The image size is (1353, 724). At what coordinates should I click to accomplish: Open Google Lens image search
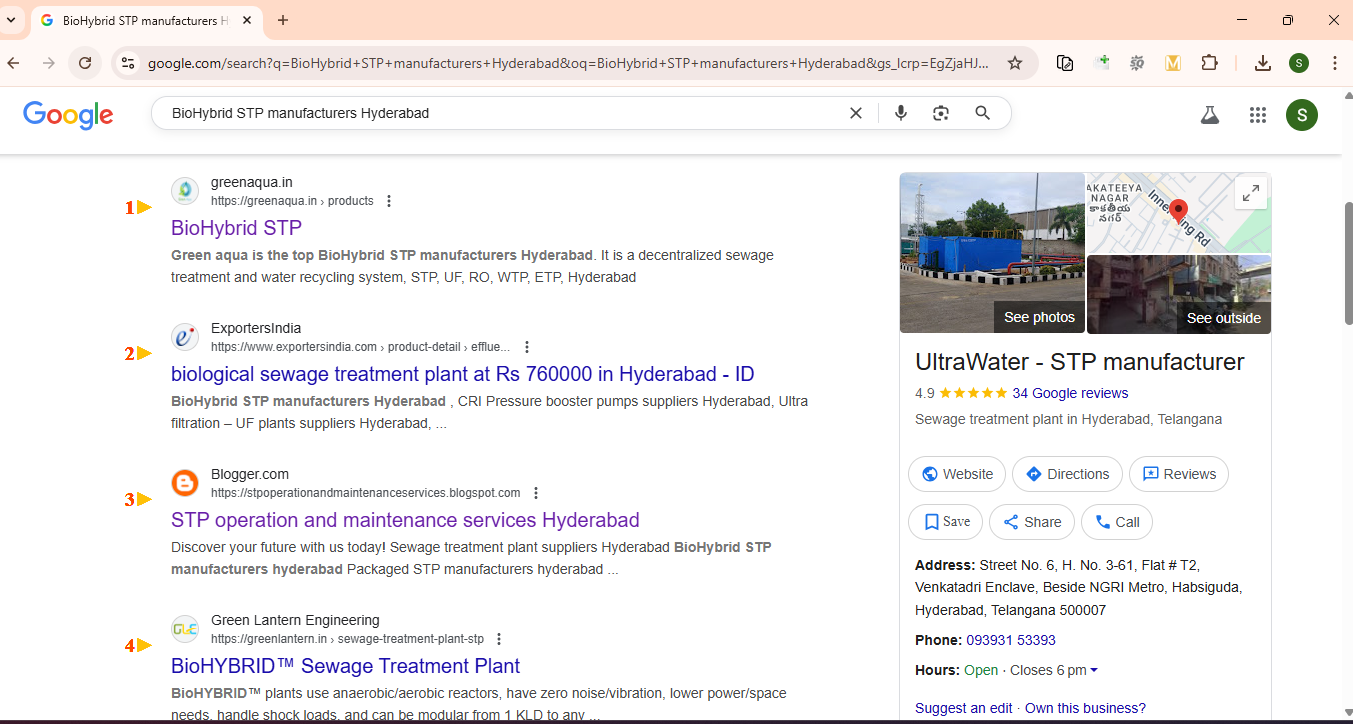point(940,113)
